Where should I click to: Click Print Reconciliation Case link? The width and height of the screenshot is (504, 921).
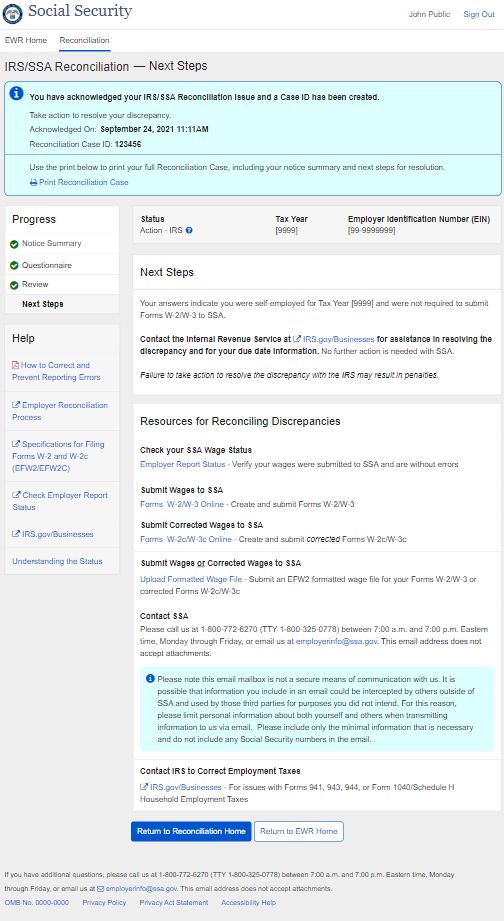point(84,183)
